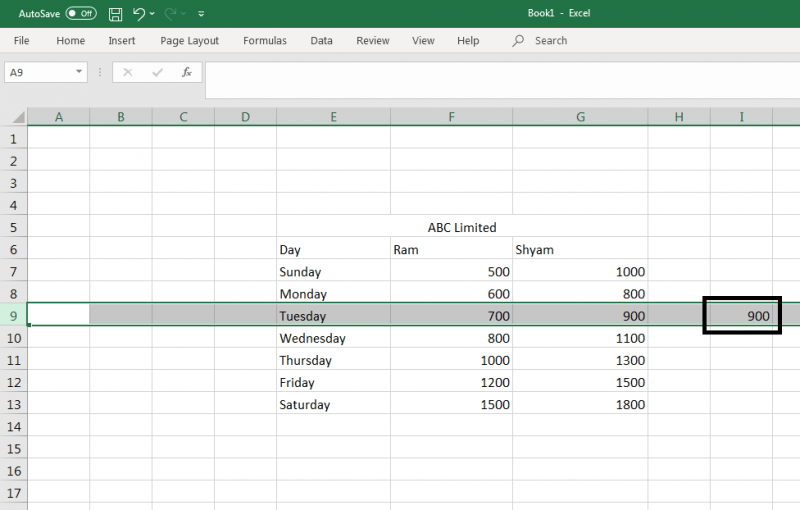Click the Ram header cell
This screenshot has height=510, width=800.
(452, 250)
